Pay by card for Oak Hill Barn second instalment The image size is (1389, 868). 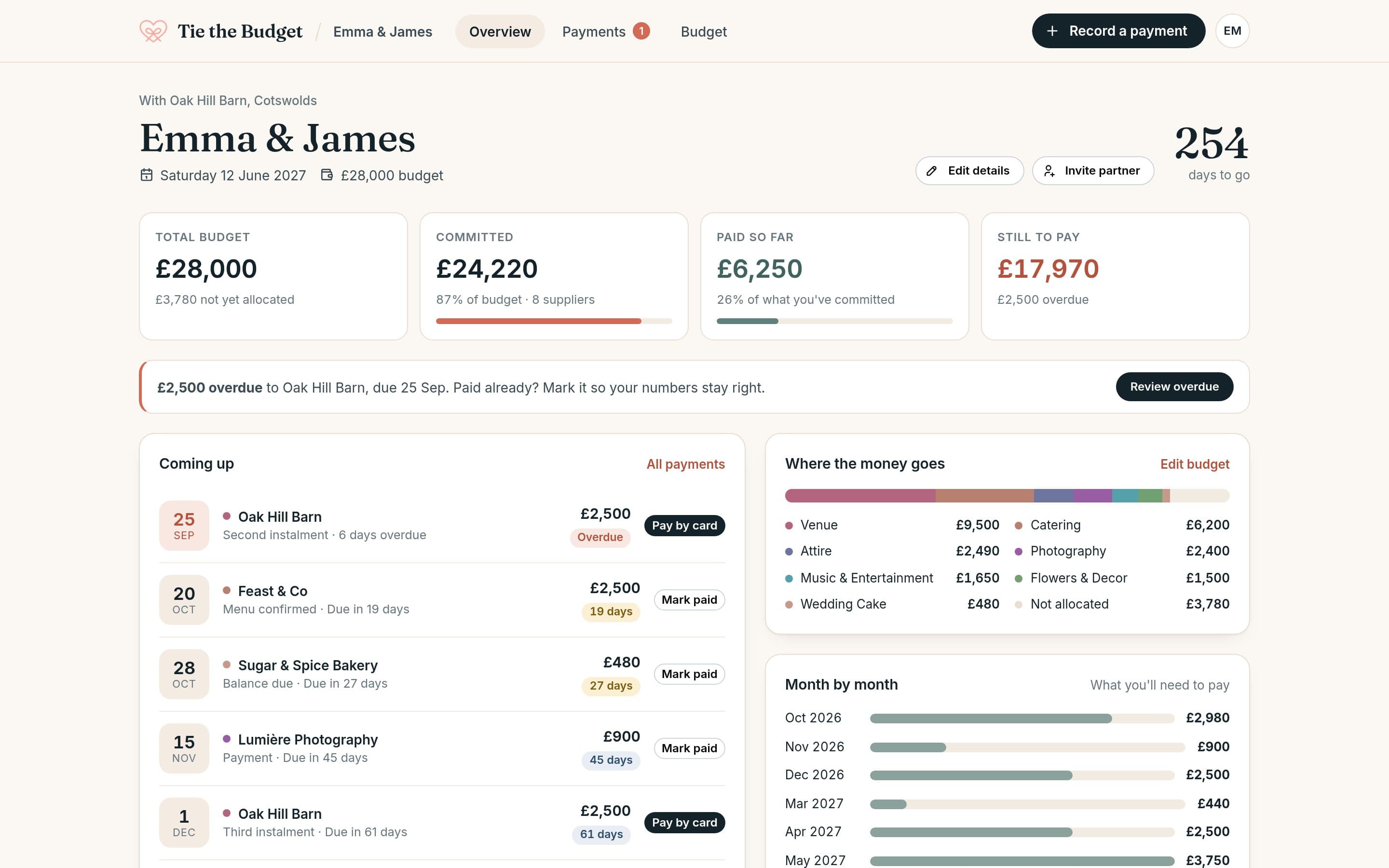click(684, 525)
